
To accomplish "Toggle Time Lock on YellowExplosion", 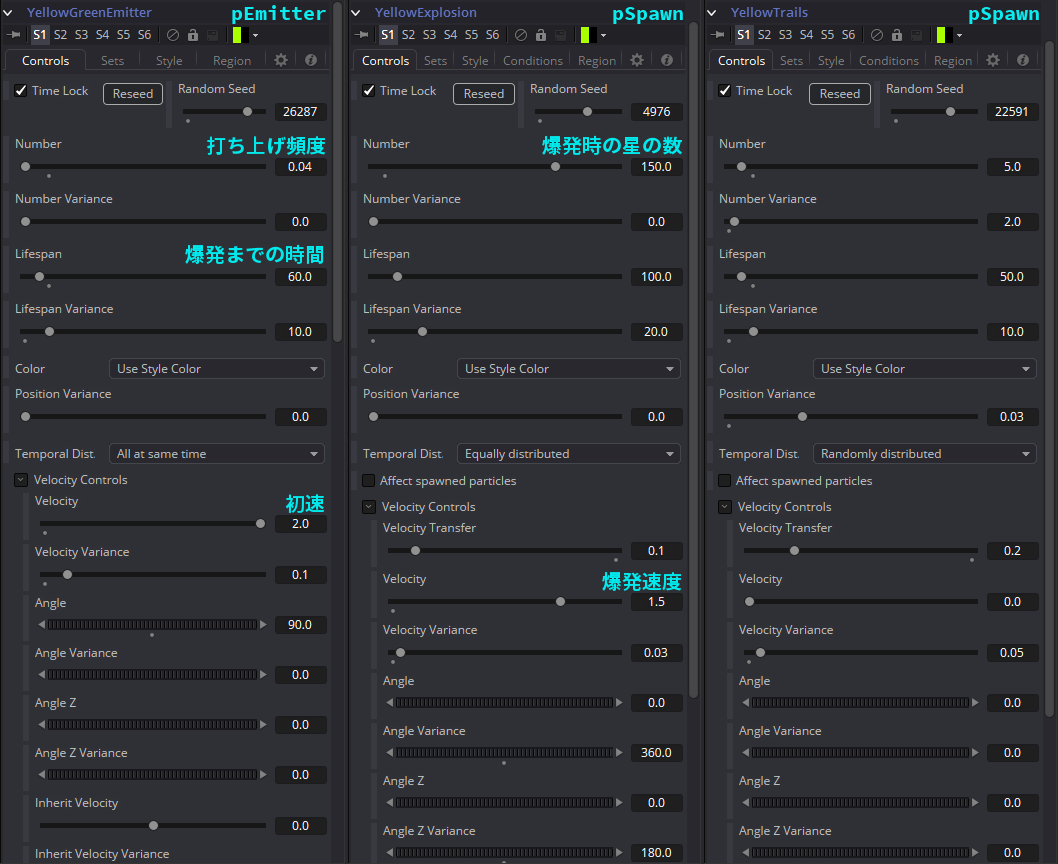I will coord(368,90).
